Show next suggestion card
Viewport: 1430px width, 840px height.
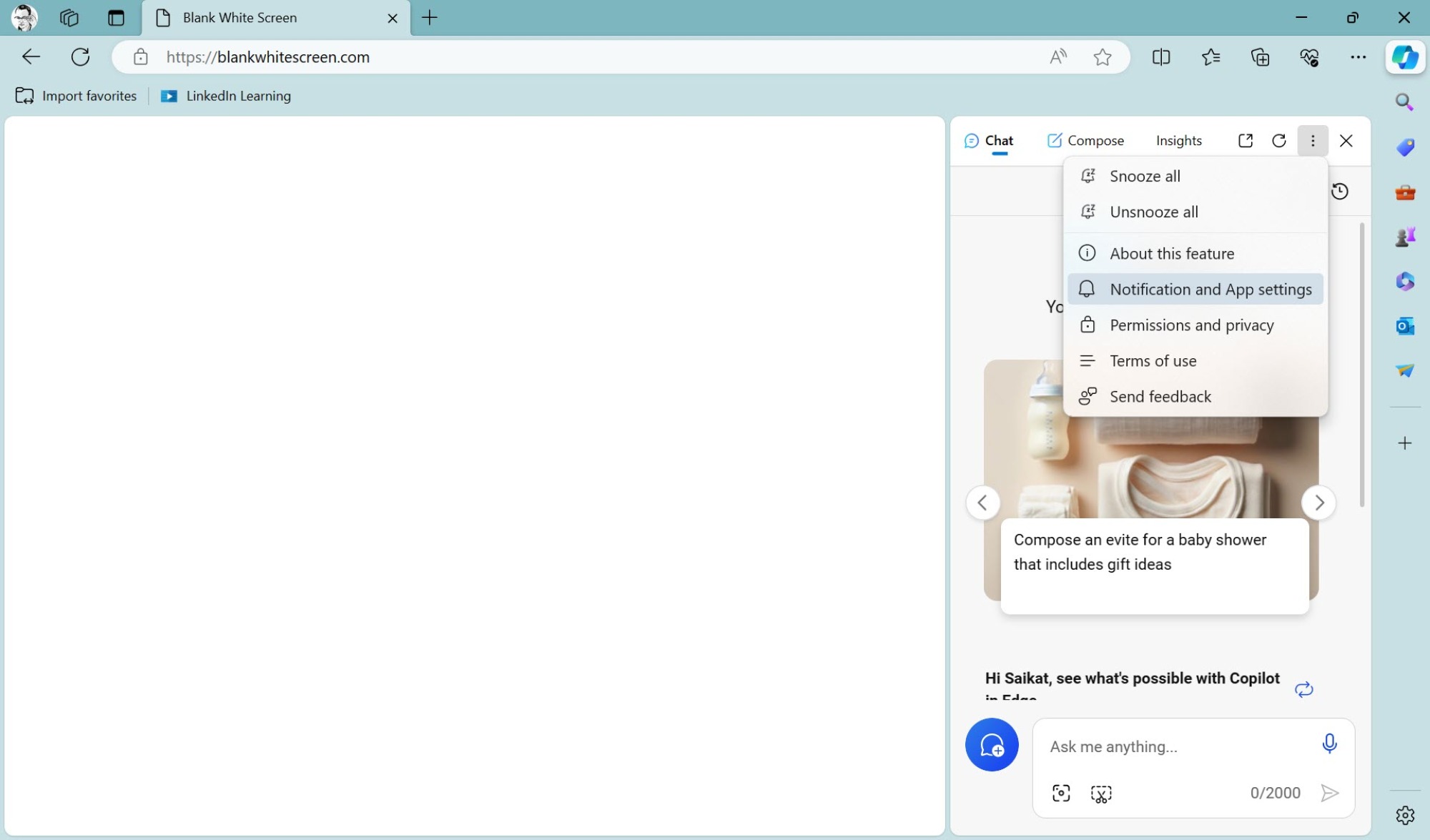pyautogui.click(x=1319, y=503)
